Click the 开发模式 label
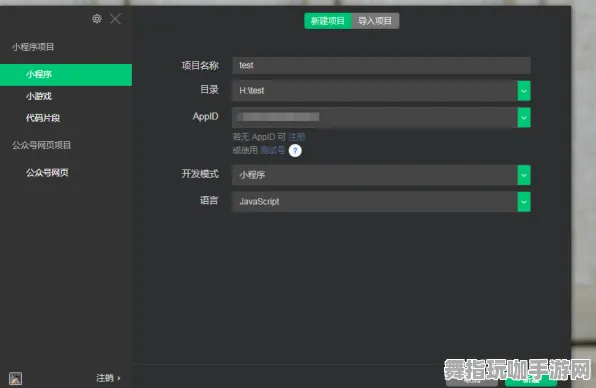This screenshot has width=596, height=388. pos(200,174)
